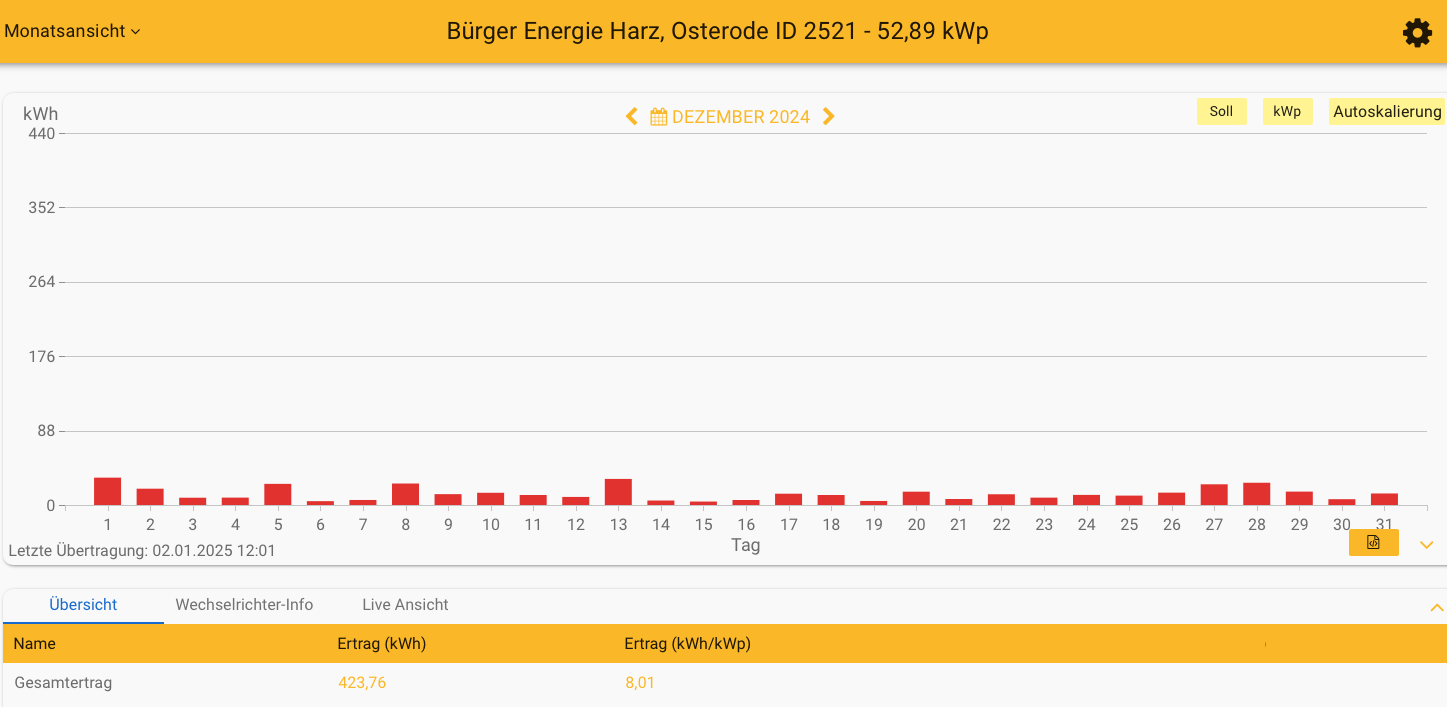
Task: Toggle the Soll overlay
Action: [x=1221, y=111]
